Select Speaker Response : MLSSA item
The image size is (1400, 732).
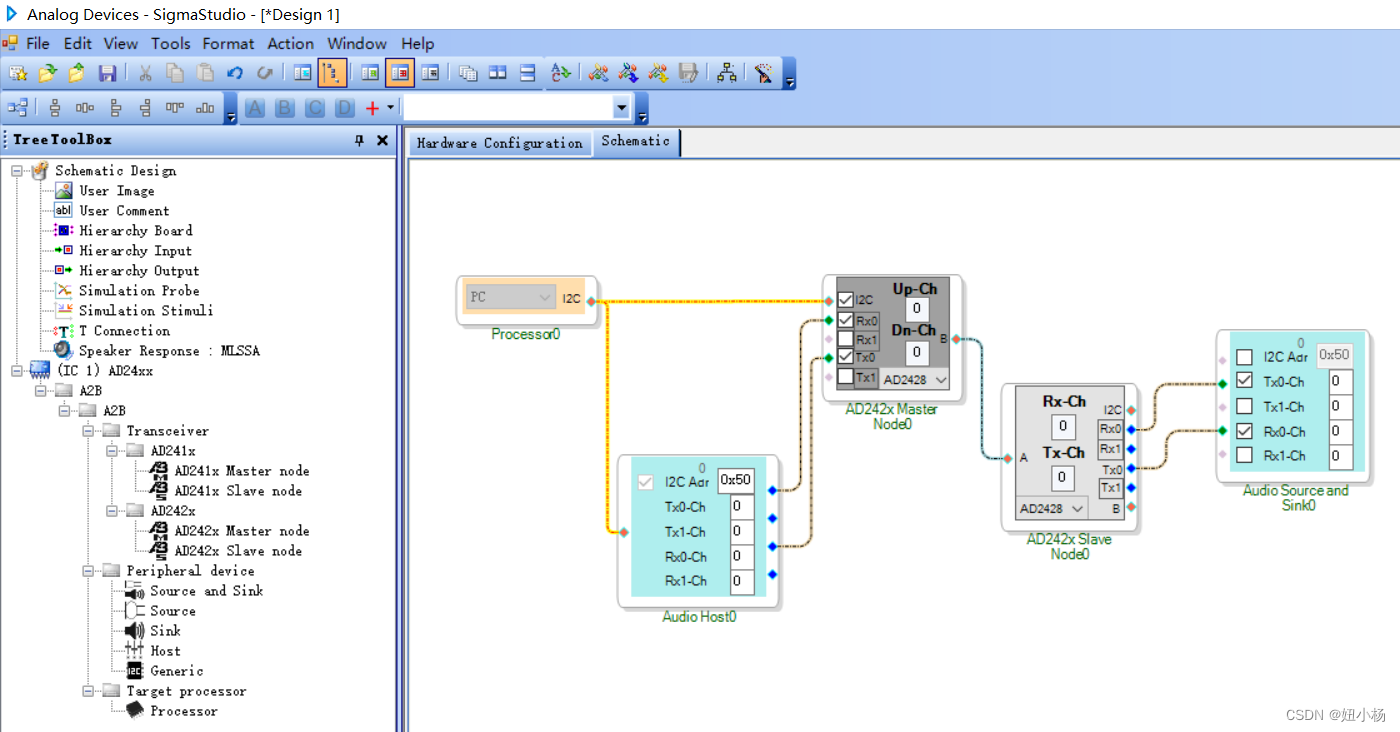point(169,351)
